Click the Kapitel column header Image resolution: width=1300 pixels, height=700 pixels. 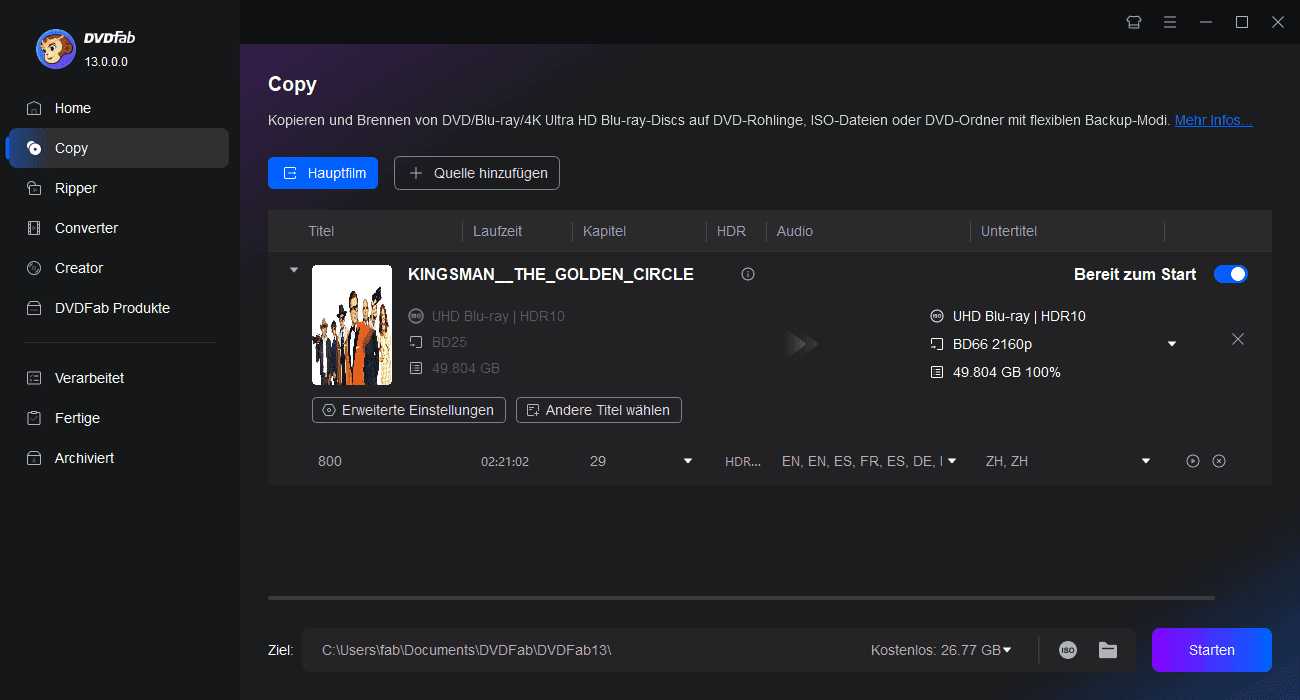605,231
